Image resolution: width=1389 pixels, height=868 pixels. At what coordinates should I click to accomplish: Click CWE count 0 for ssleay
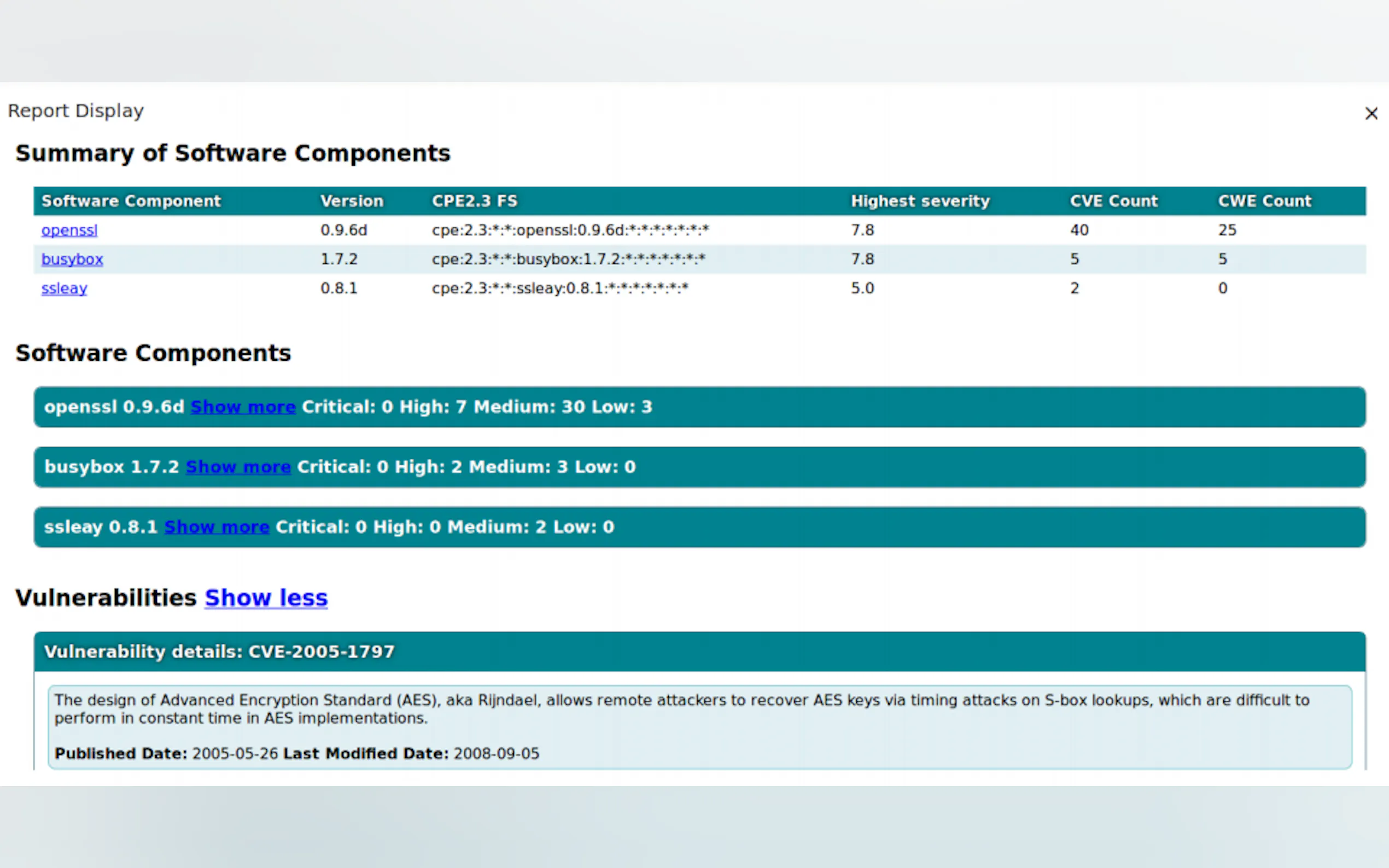[x=1223, y=288]
